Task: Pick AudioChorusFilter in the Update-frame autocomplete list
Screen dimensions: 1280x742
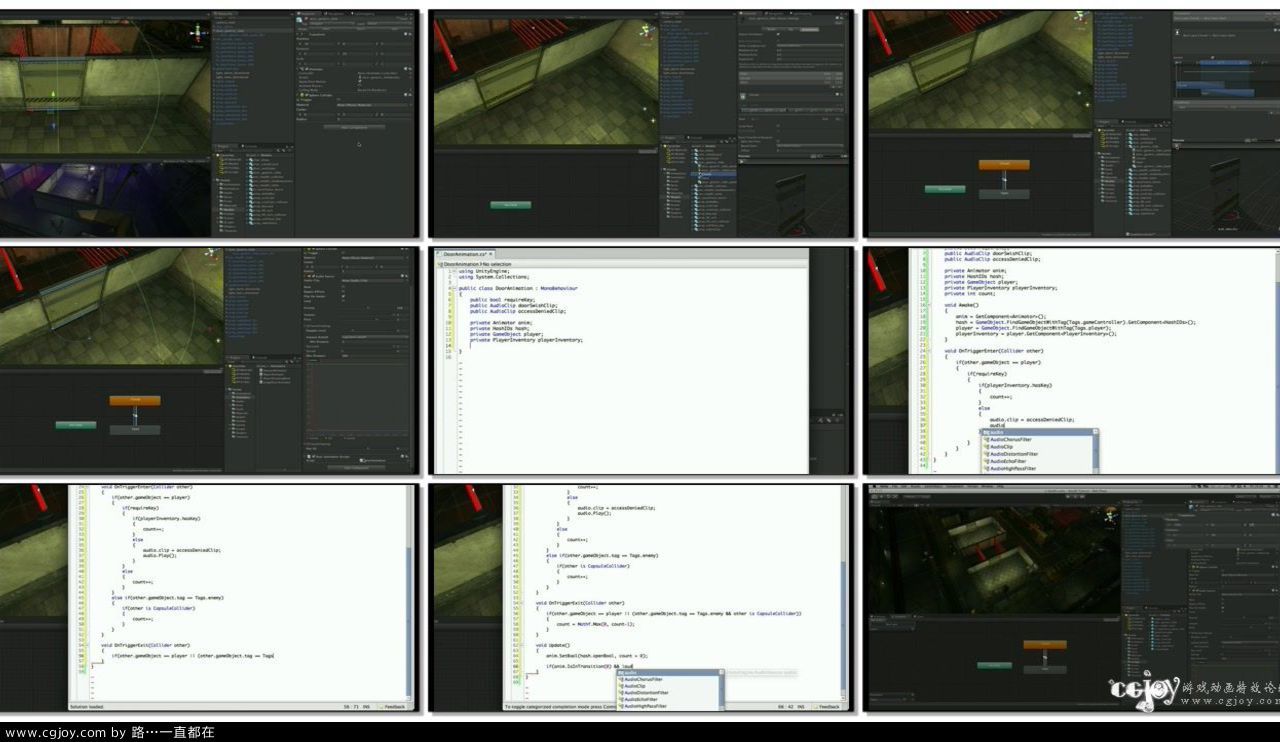Action: tap(644, 679)
